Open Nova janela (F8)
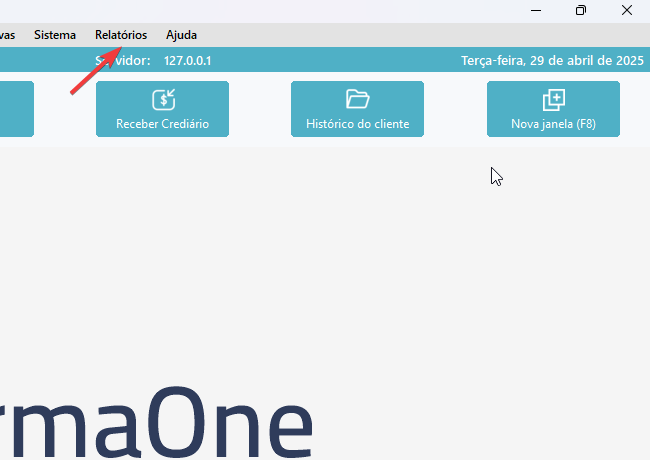This screenshot has width=650, height=460. tap(553, 109)
